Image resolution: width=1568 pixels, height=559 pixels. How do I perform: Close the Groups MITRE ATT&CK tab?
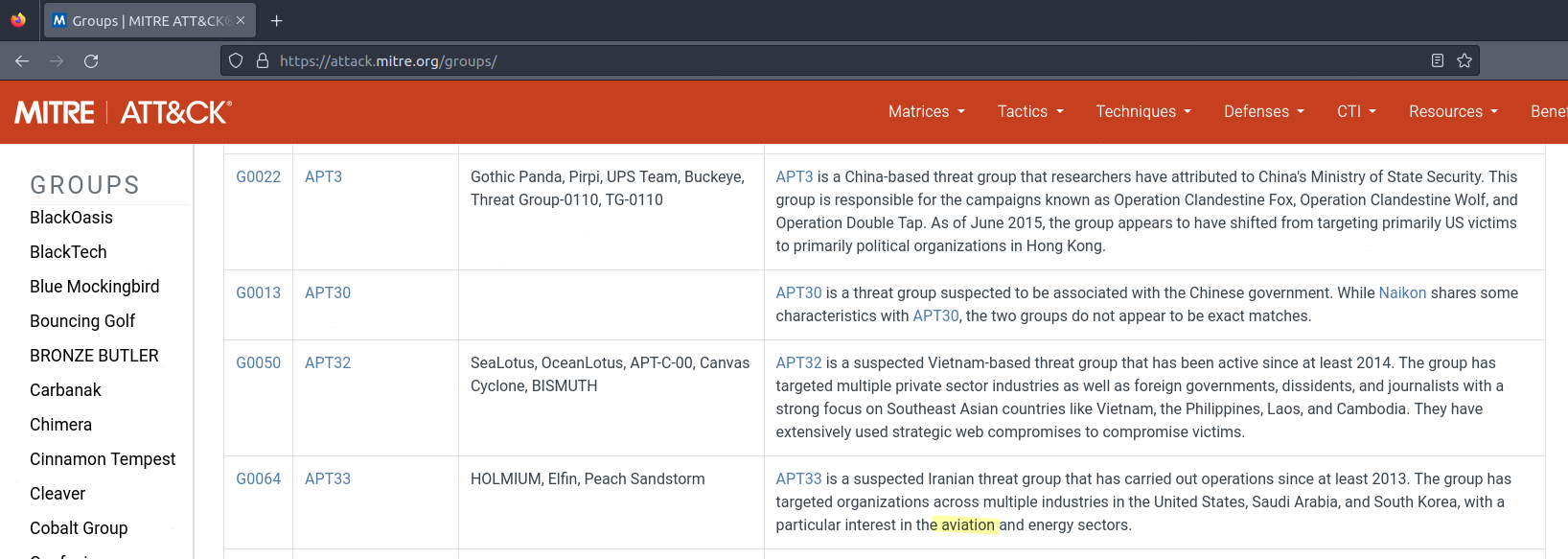click(241, 21)
